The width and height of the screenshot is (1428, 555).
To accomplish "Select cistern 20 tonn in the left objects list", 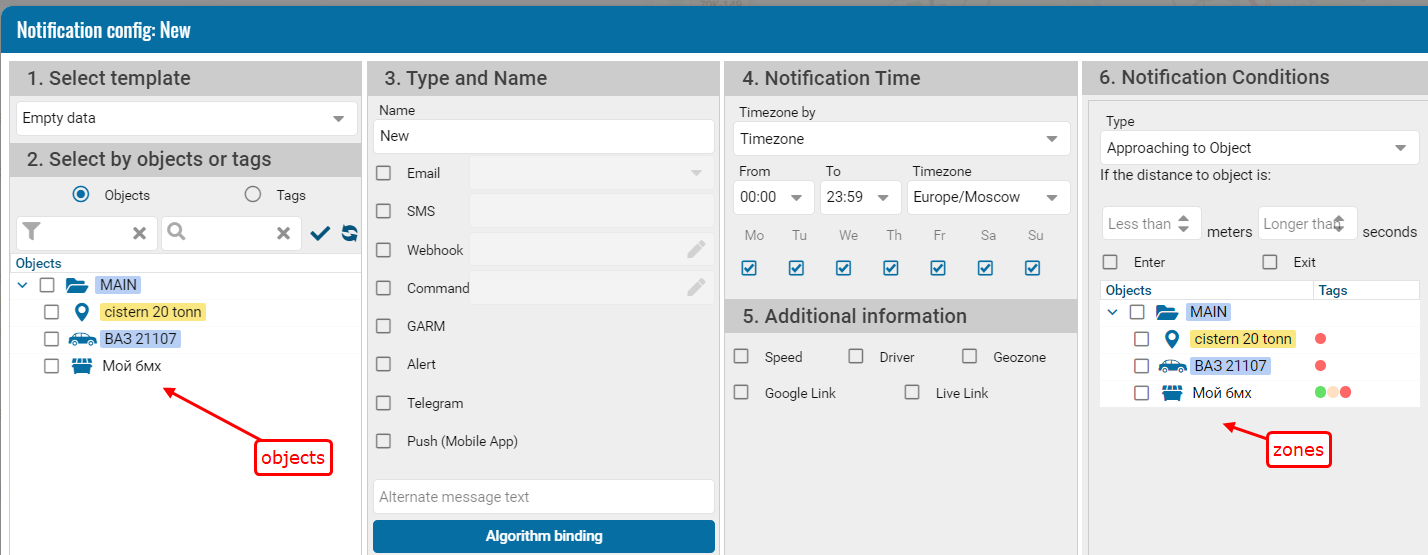I will pyautogui.click(x=52, y=312).
